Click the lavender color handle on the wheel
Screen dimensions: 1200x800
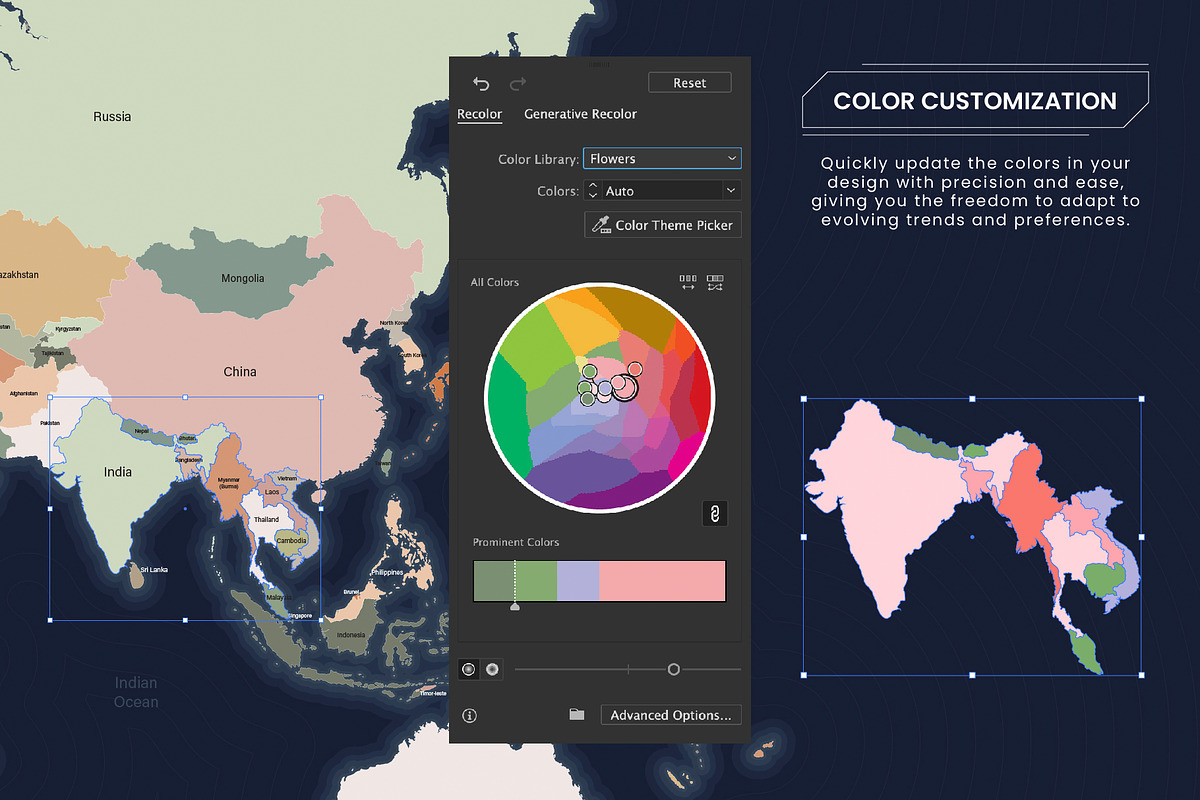click(604, 388)
